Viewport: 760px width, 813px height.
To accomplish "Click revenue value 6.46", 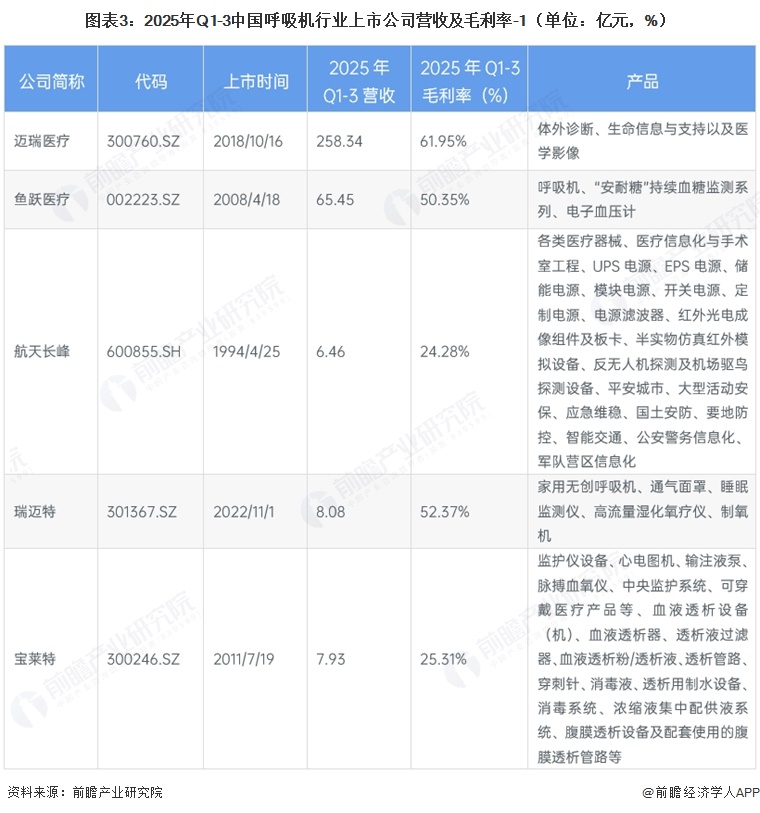I will pyautogui.click(x=330, y=352).
